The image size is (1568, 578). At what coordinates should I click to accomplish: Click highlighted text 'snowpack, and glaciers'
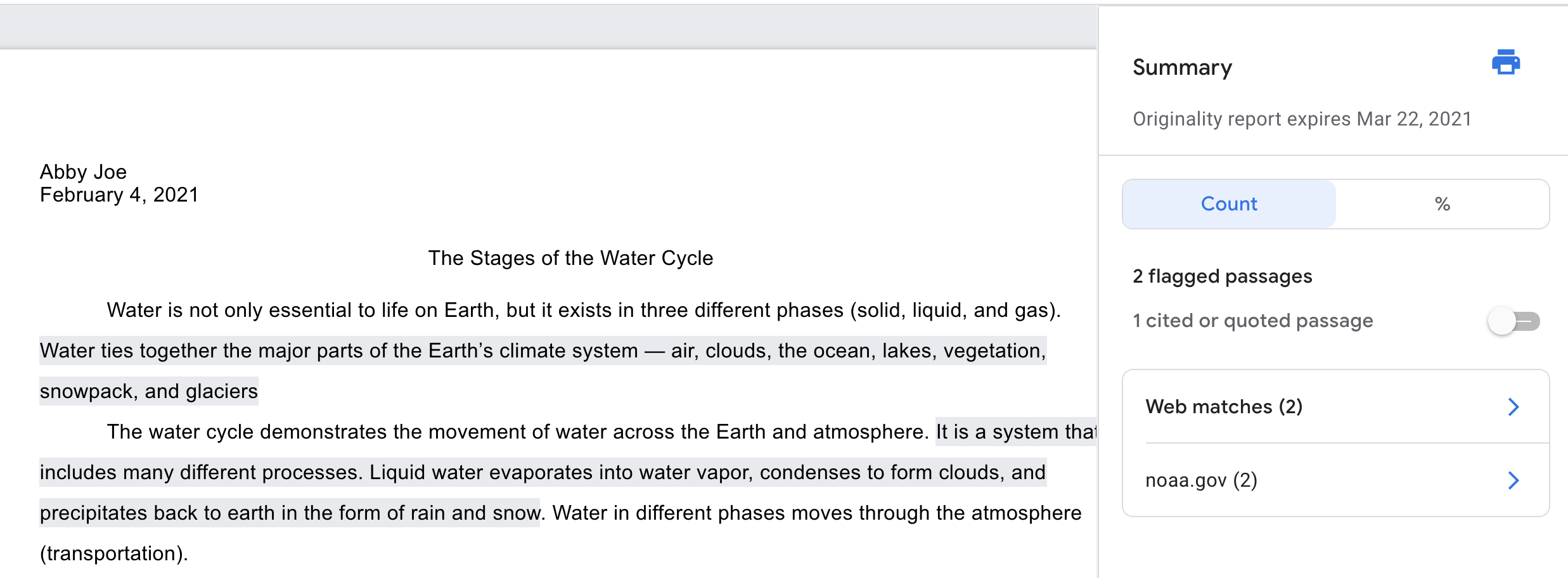click(149, 391)
